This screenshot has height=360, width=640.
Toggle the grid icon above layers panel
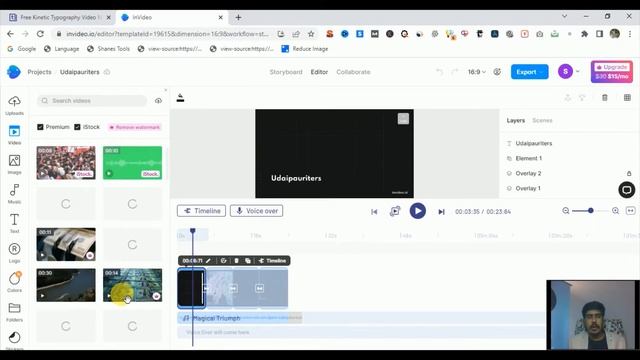click(x=627, y=98)
